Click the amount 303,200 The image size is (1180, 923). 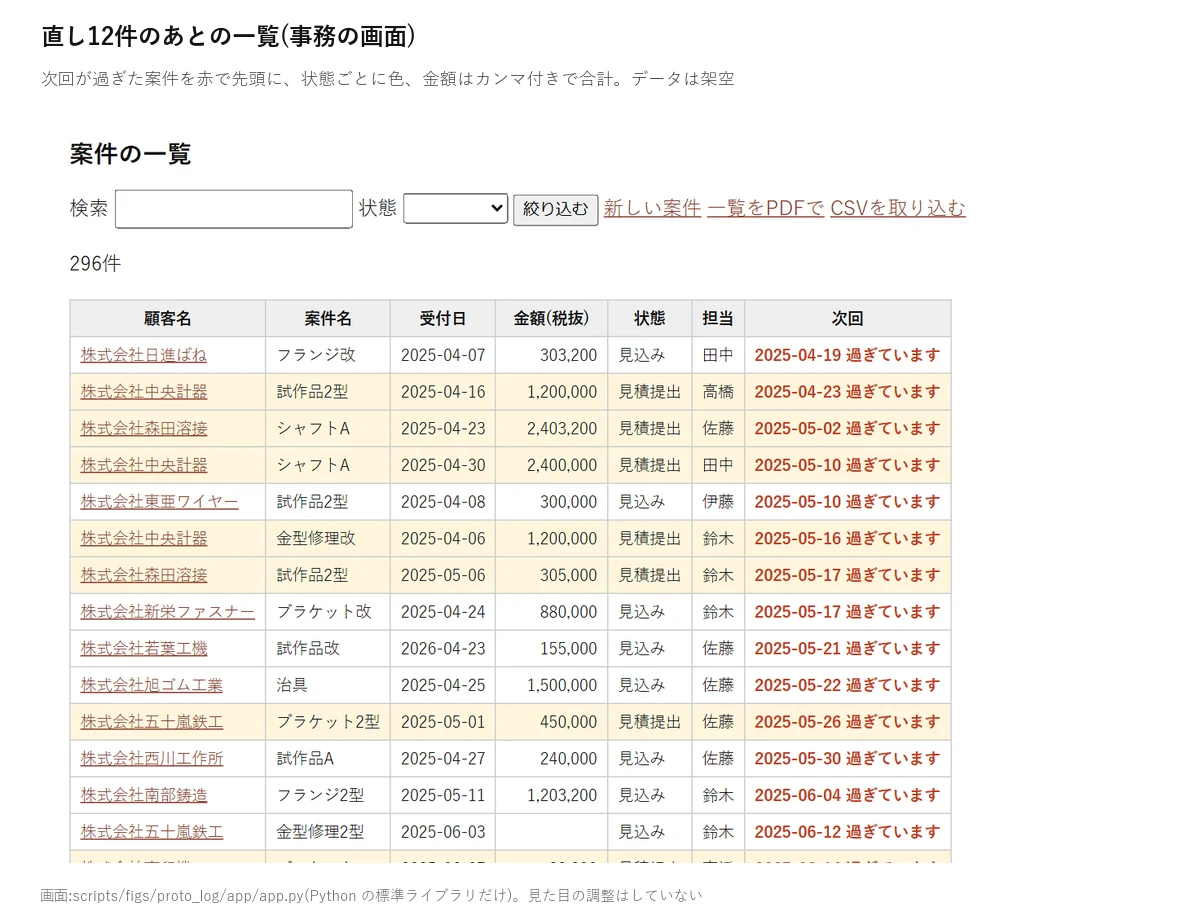pos(568,355)
